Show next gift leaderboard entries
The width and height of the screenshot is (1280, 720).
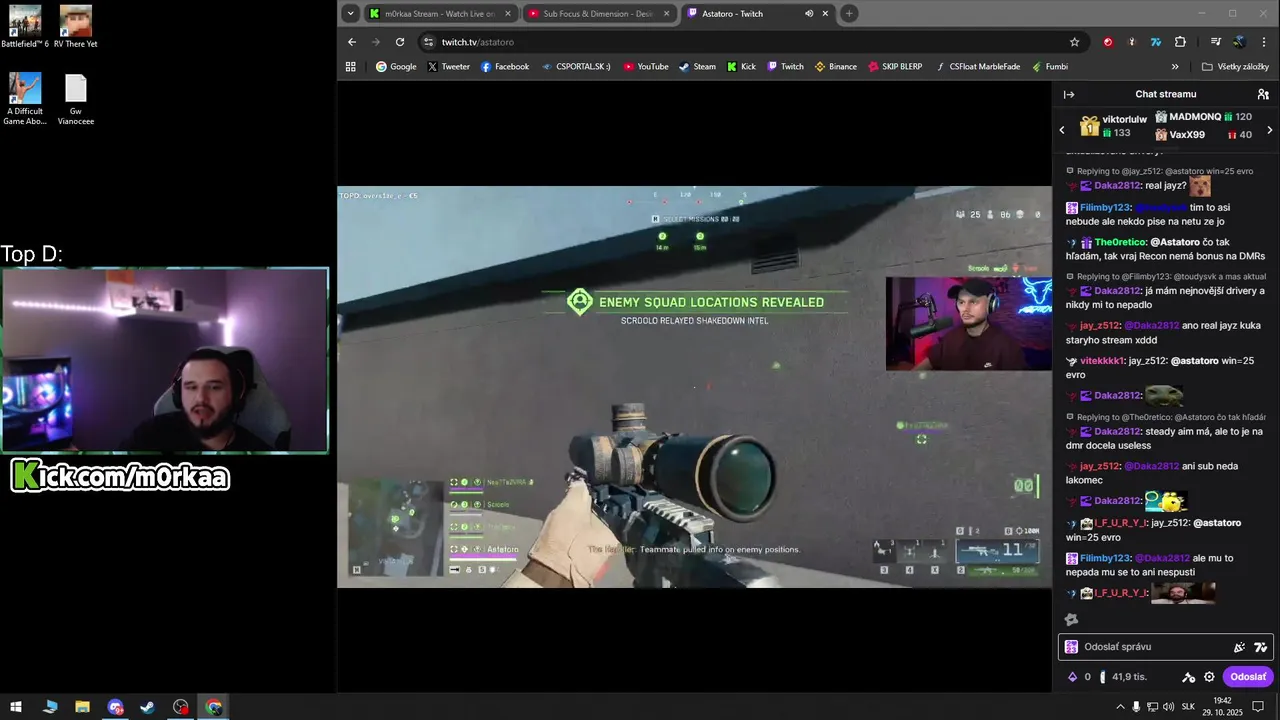point(1270,130)
